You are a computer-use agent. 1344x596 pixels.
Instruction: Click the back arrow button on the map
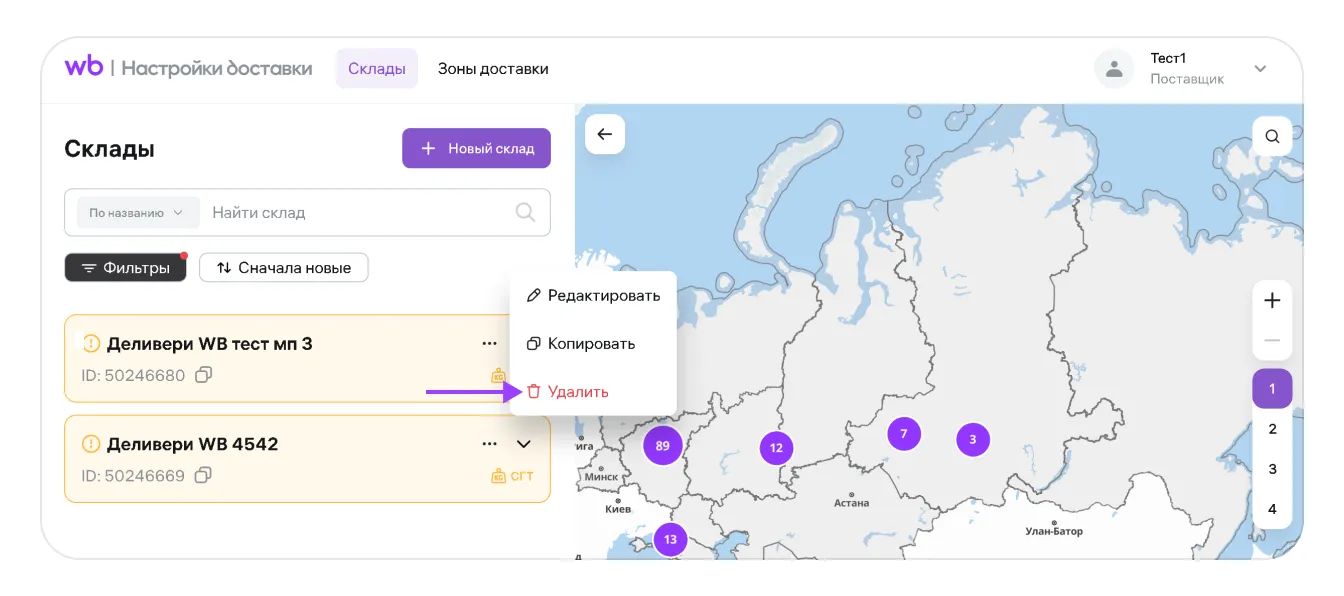point(605,134)
